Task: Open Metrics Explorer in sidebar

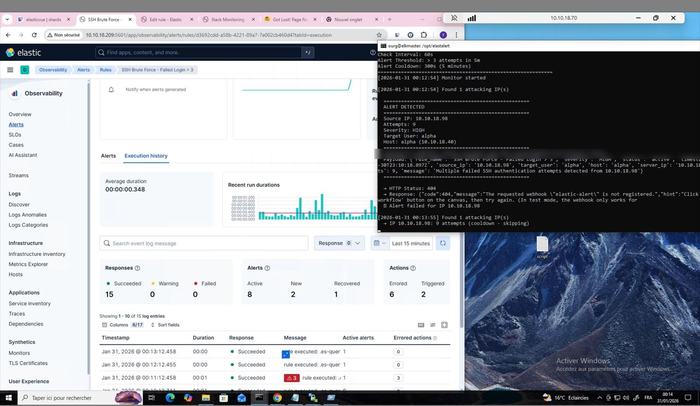Action: [28, 264]
